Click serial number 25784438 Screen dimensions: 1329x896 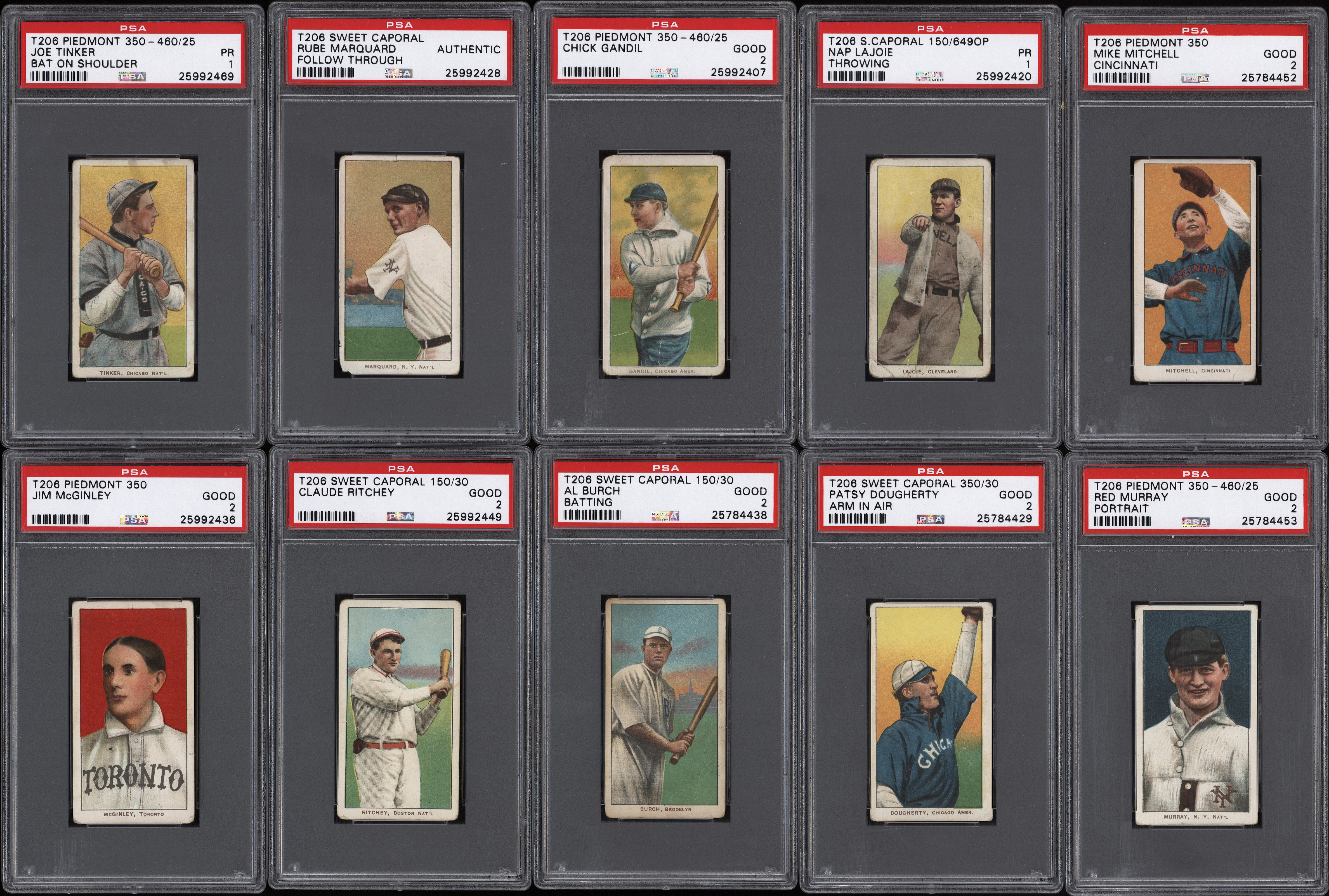(739, 516)
